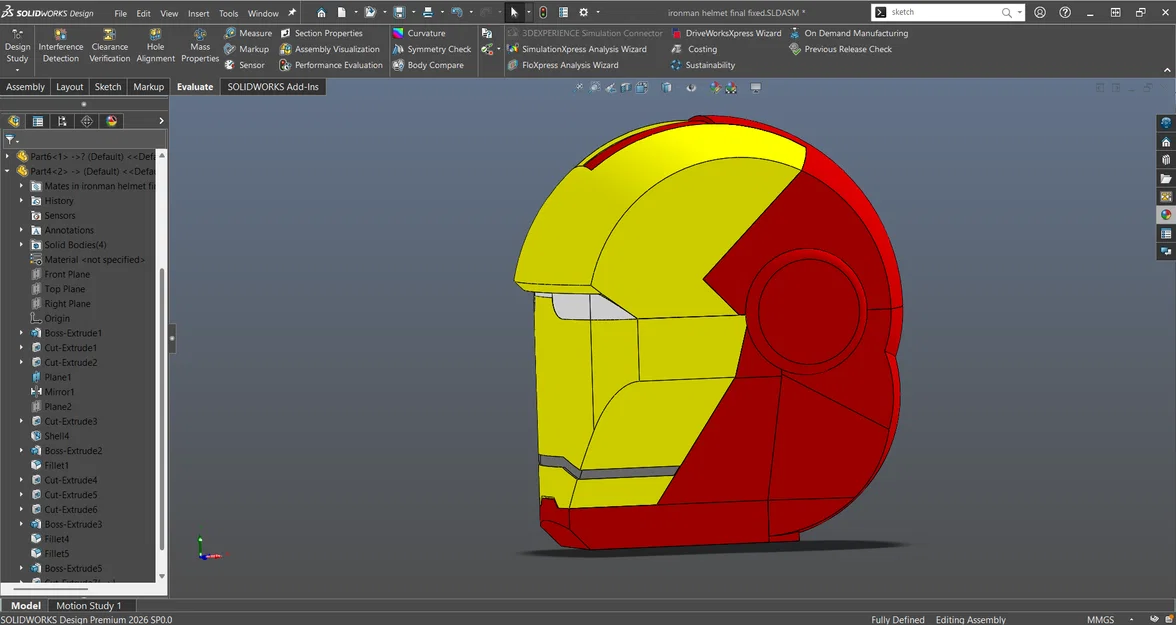Open the Insert menu
This screenshot has height=625, width=1176.
[x=198, y=13]
